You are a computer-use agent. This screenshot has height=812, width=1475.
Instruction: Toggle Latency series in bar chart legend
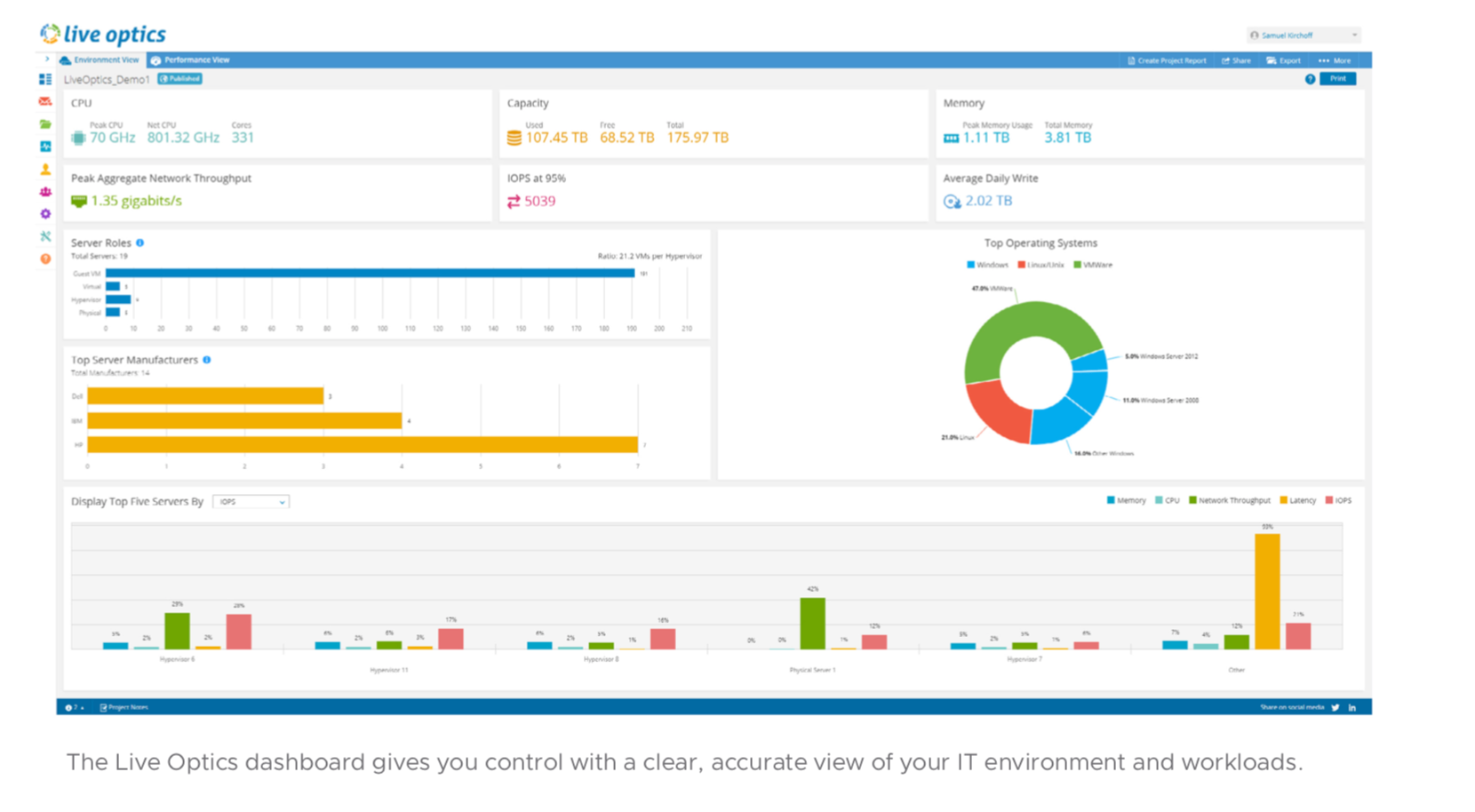coord(1297,500)
